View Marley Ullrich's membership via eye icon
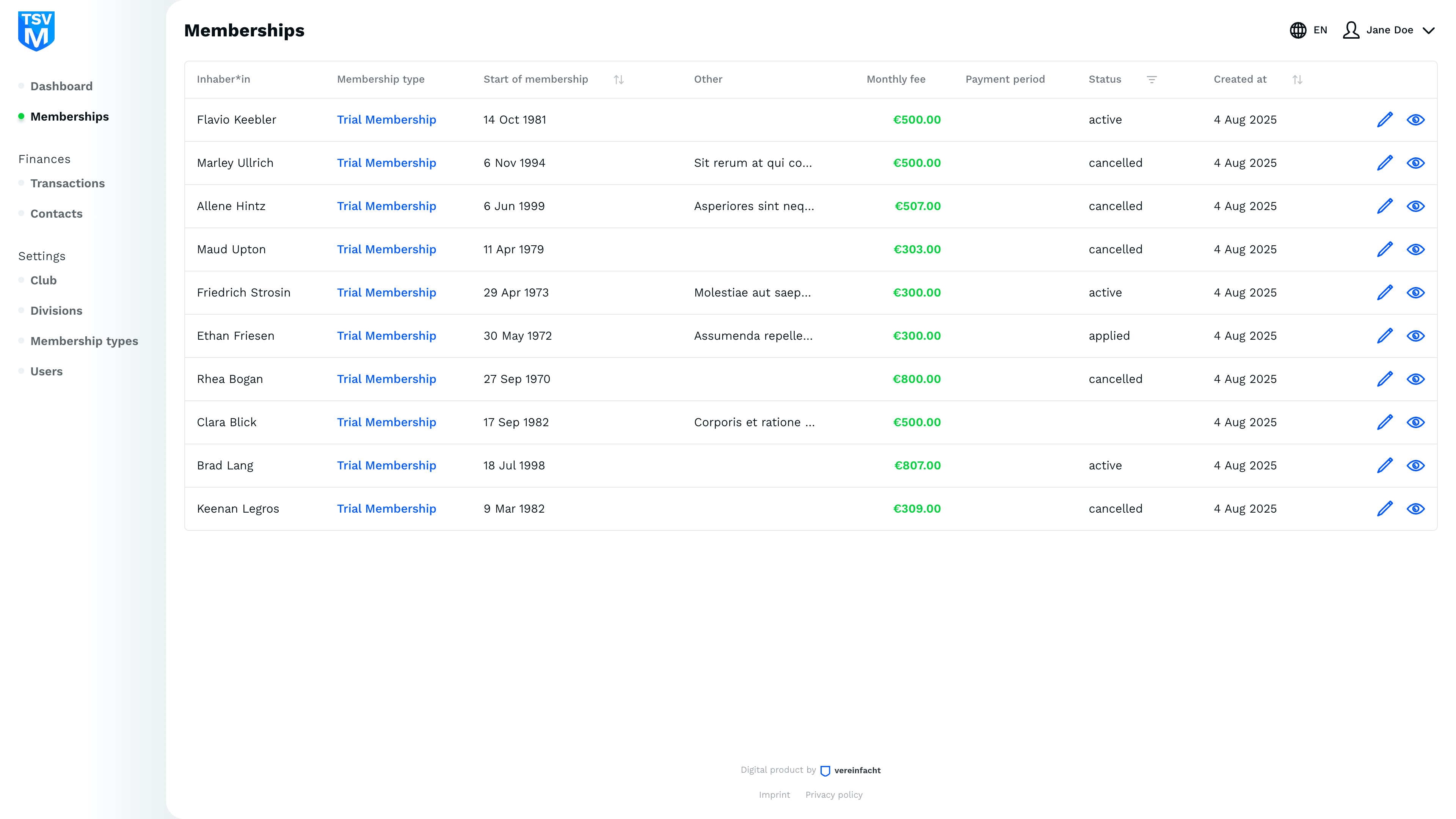 point(1415,163)
